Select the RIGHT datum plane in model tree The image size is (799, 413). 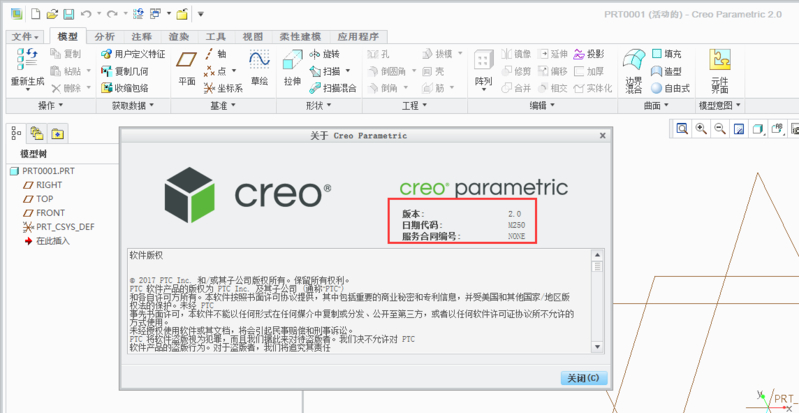coord(43,185)
